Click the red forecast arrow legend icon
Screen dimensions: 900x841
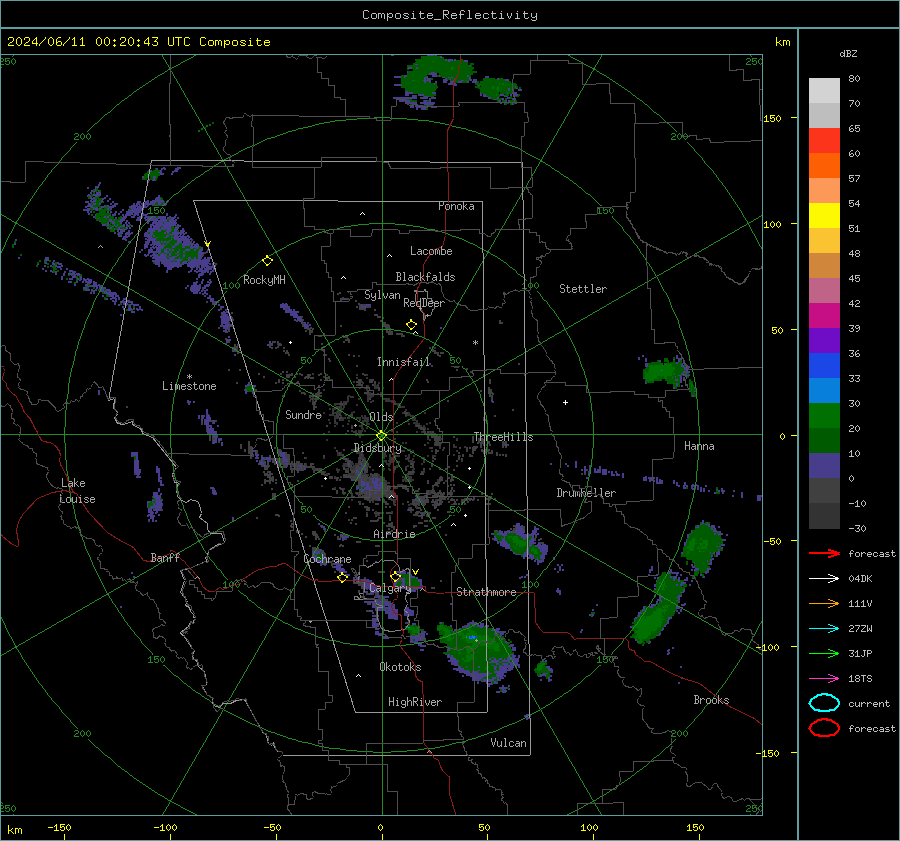824,553
